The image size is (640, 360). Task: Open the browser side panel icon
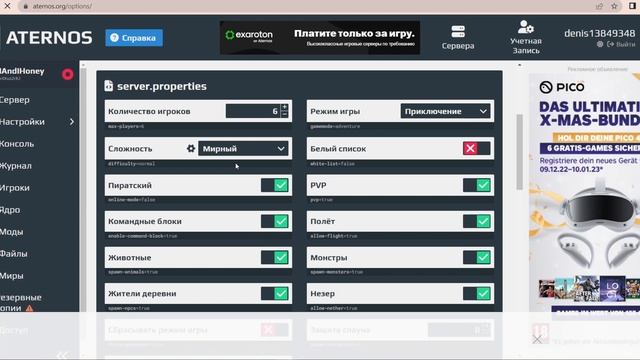coord(632,6)
